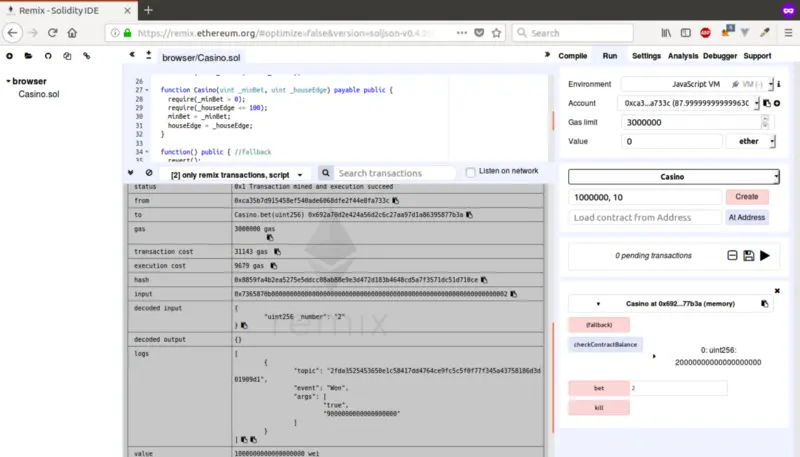Copy the input data value
The image size is (800, 457).
pos(514,294)
